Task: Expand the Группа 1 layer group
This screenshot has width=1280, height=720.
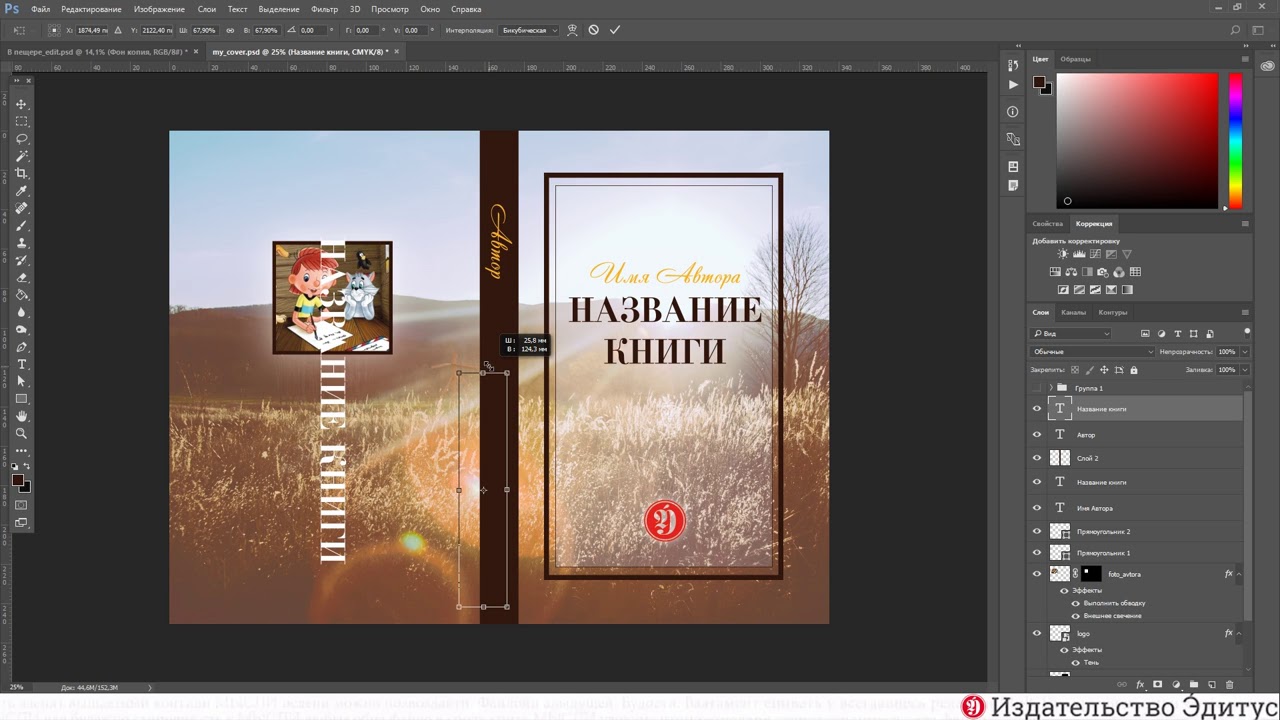Action: (1050, 388)
